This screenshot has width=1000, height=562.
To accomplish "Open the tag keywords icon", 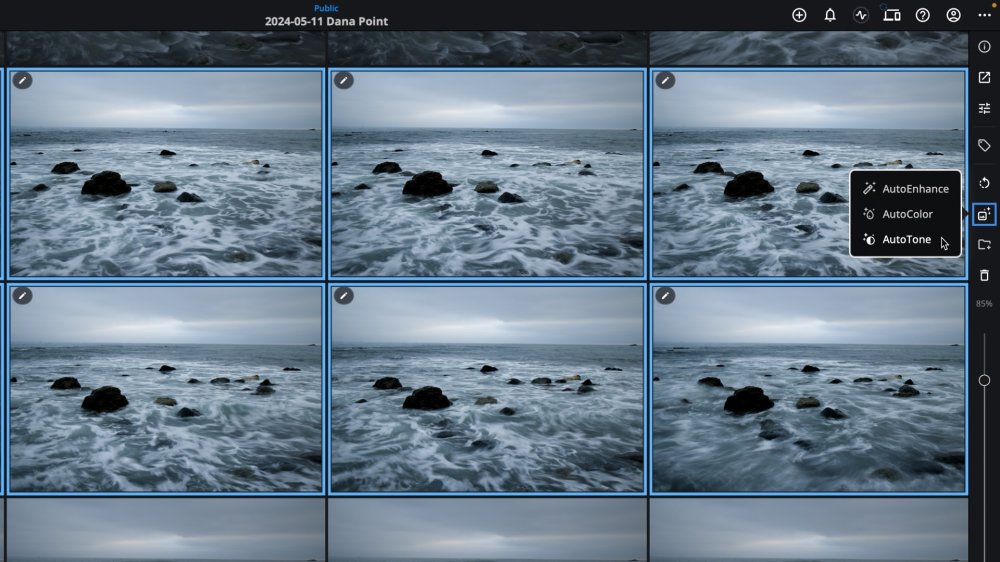I will coord(984,145).
